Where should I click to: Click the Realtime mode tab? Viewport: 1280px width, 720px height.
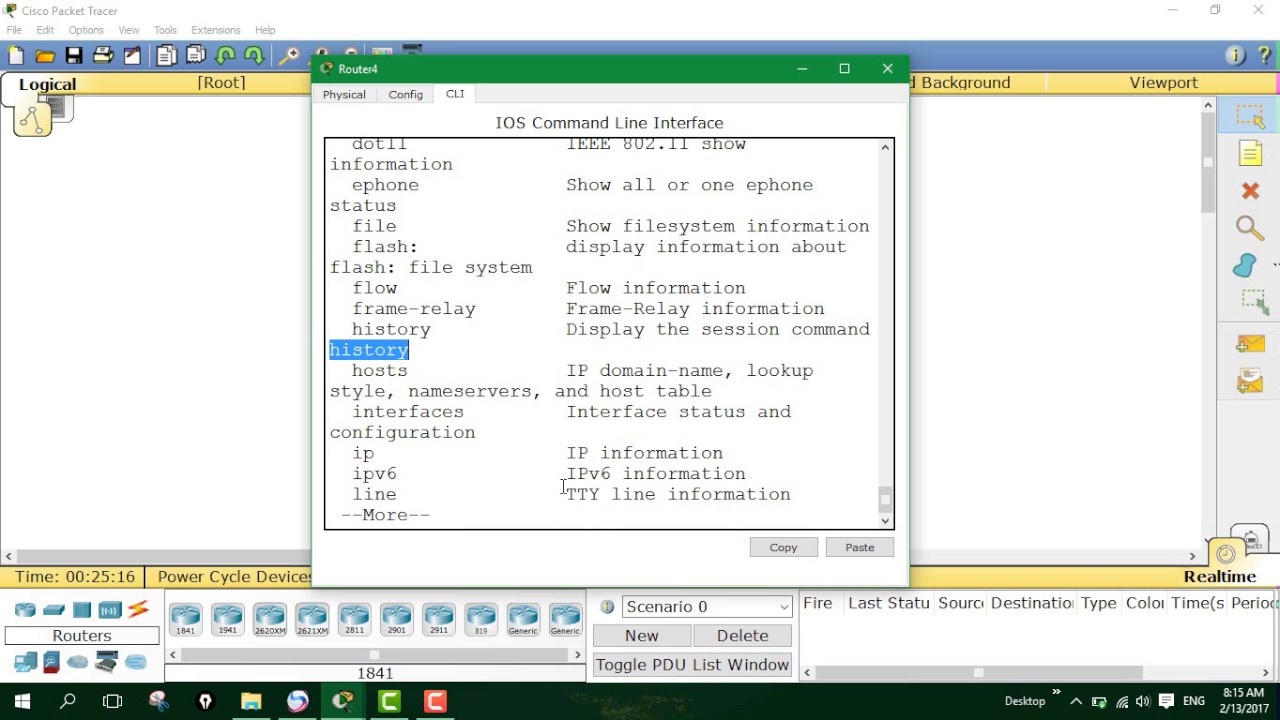point(1220,577)
